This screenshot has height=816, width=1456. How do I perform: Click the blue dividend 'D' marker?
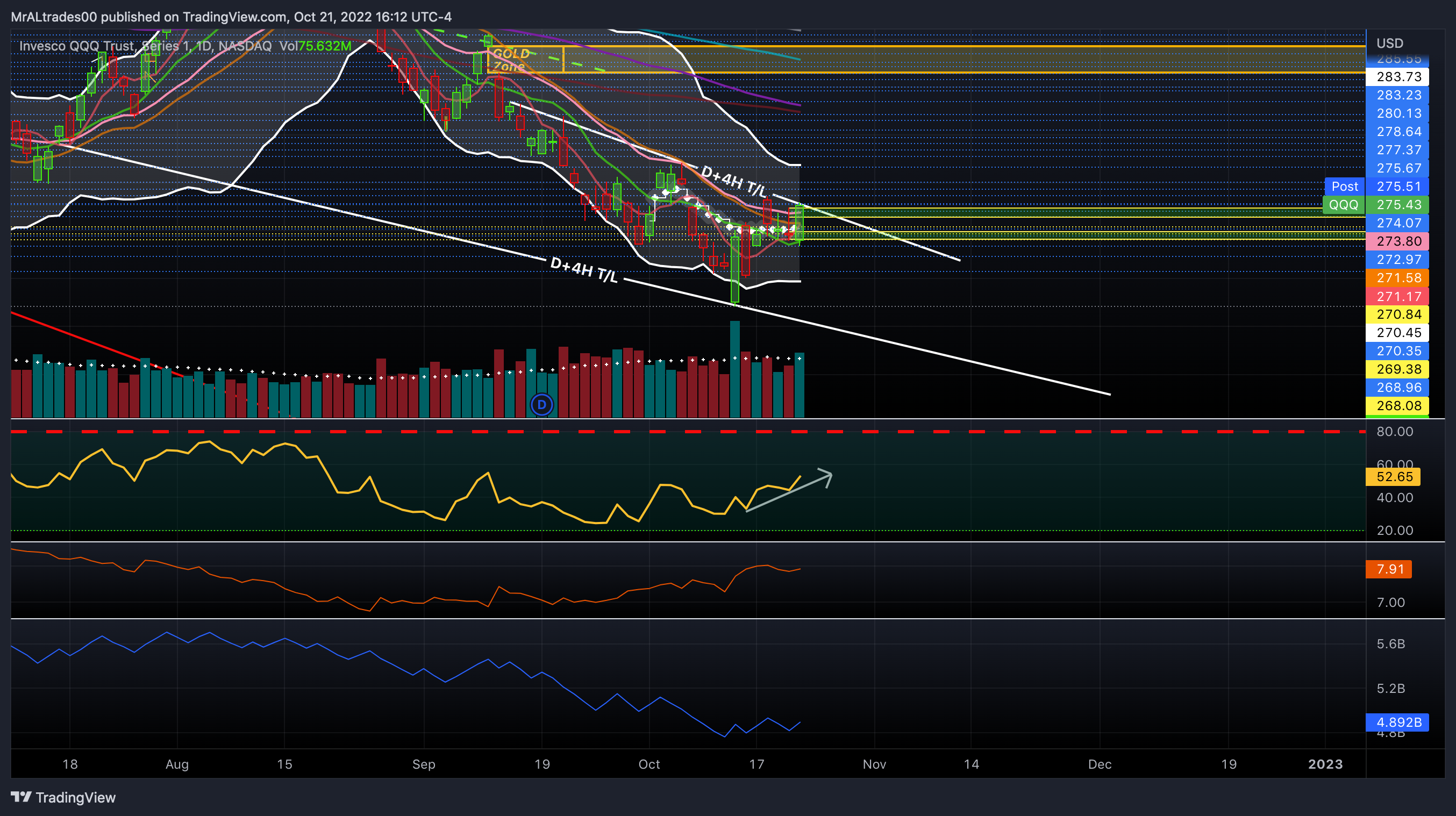541,405
